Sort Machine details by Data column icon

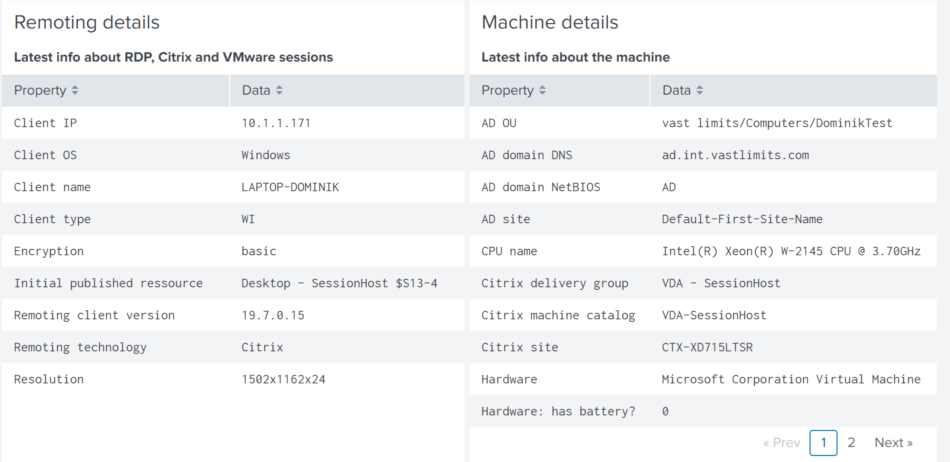pyautogui.click(x=700, y=91)
